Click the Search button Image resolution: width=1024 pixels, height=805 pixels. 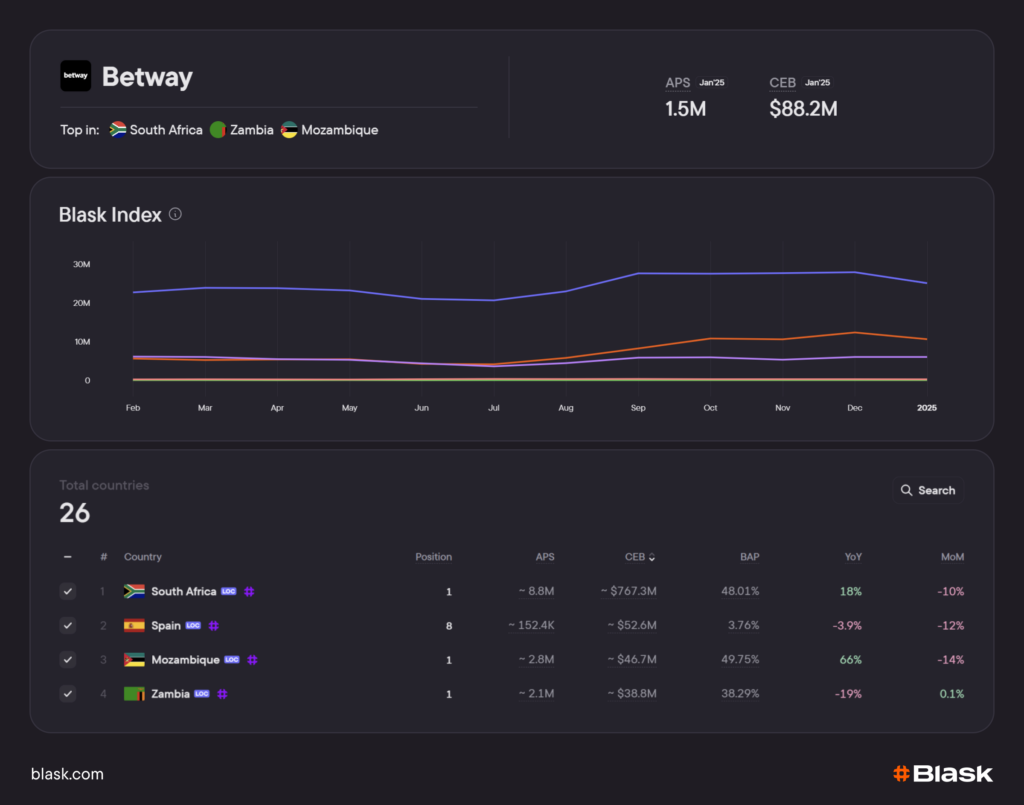(927, 490)
